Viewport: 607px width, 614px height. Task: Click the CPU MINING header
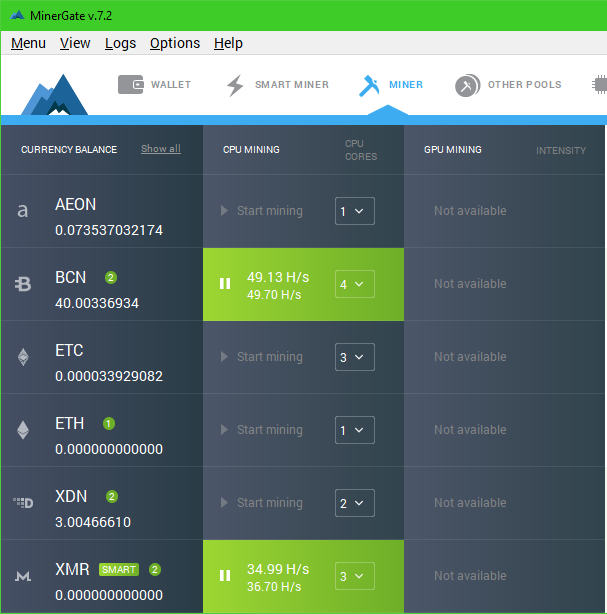pyautogui.click(x=251, y=150)
